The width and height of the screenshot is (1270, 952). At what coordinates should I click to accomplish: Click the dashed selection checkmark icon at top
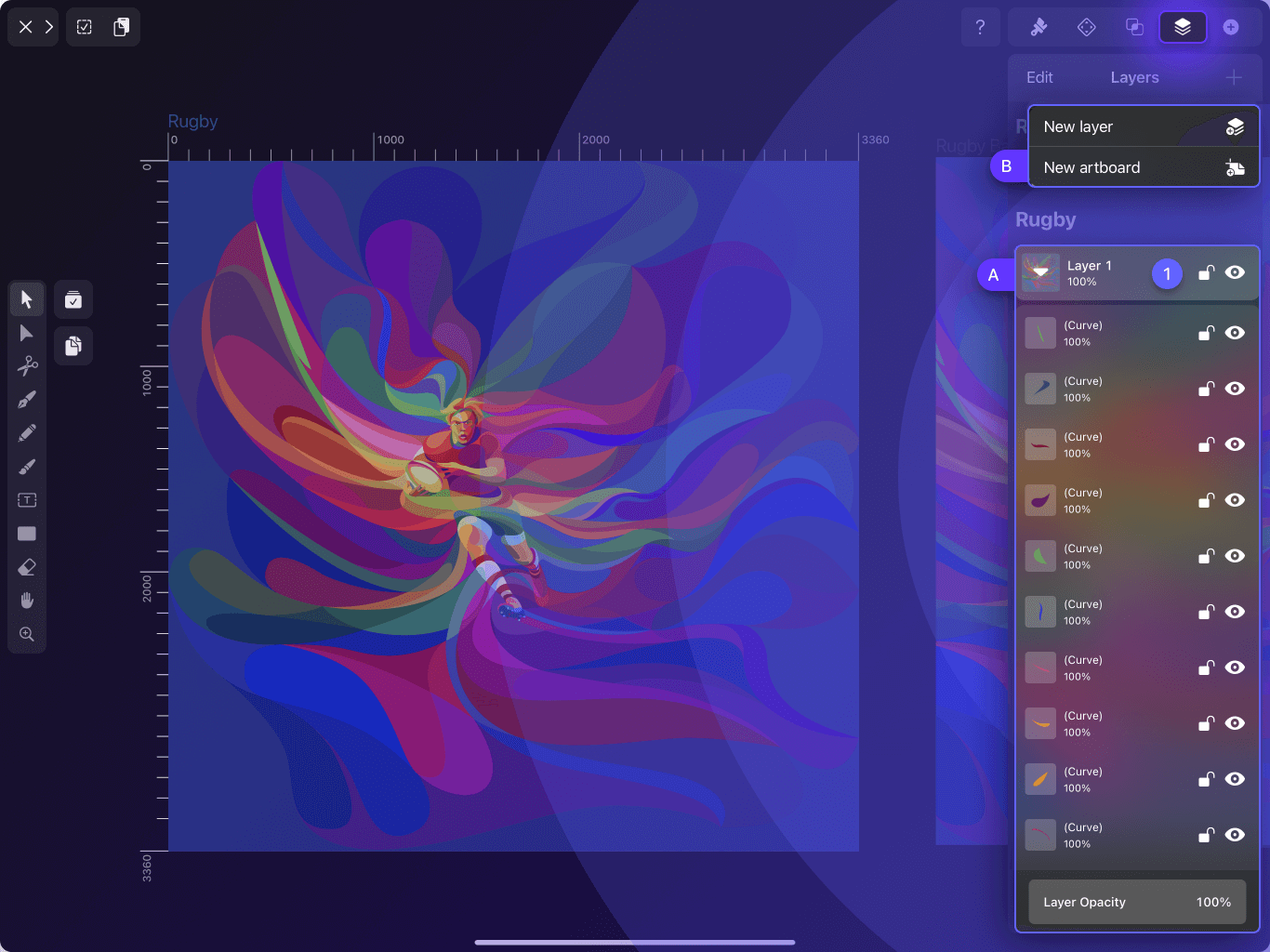pyautogui.click(x=85, y=27)
